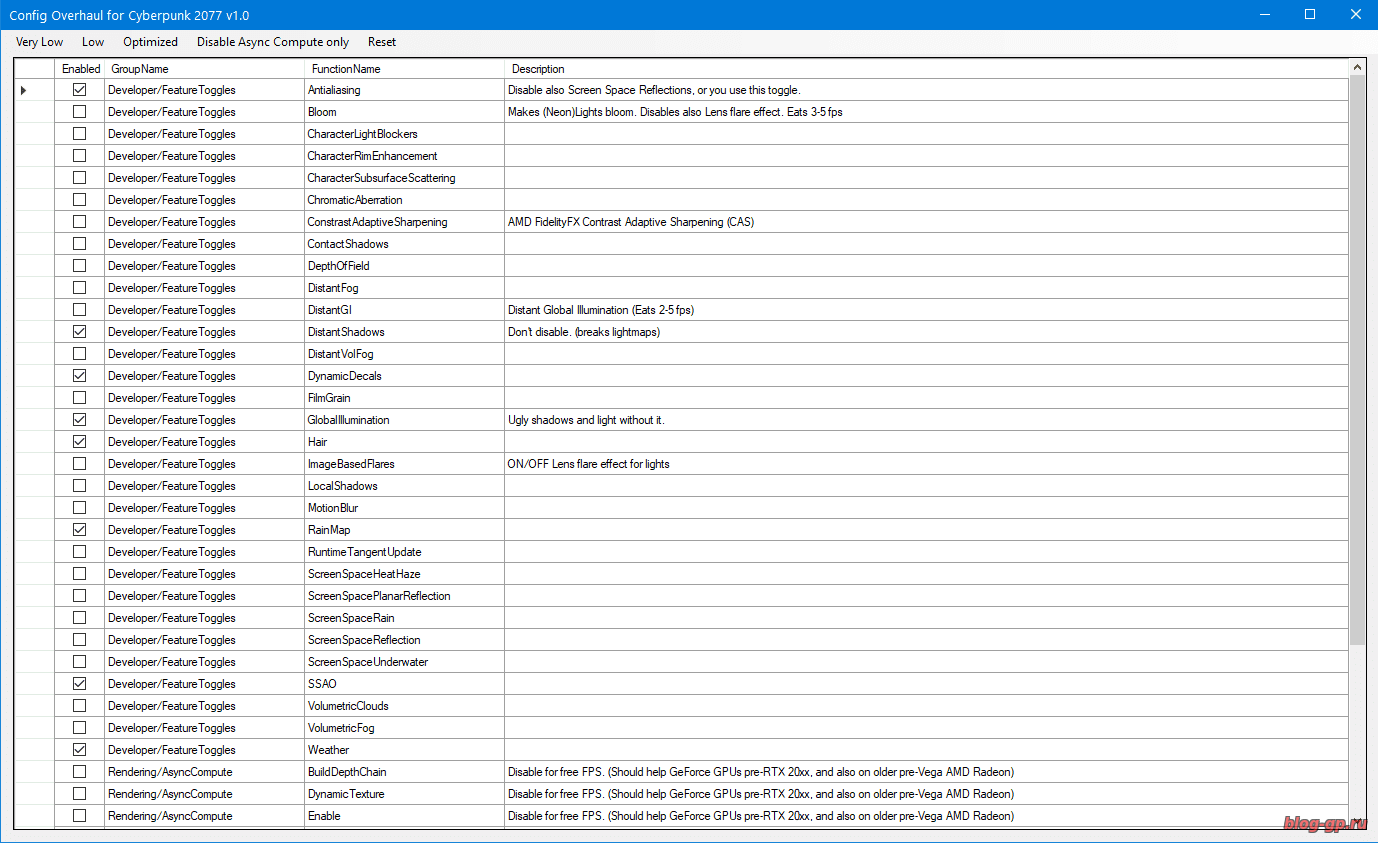Click the 'LocalShadows' function cell

pyautogui.click(x=404, y=486)
